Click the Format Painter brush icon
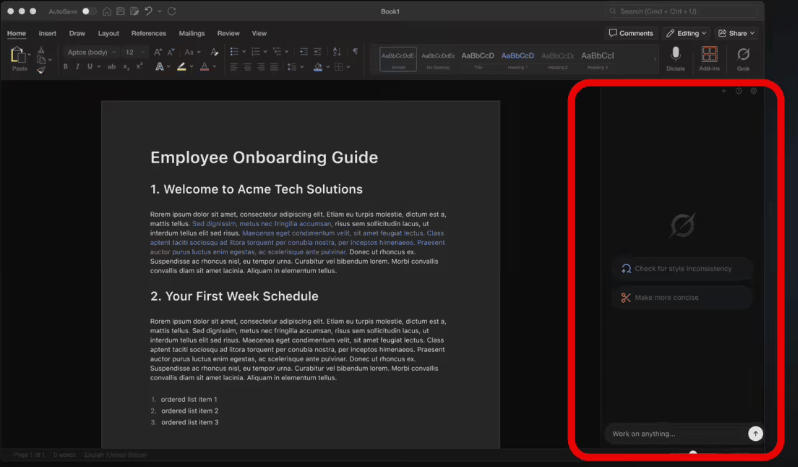Screen dimensions: 798x467 [41, 70]
